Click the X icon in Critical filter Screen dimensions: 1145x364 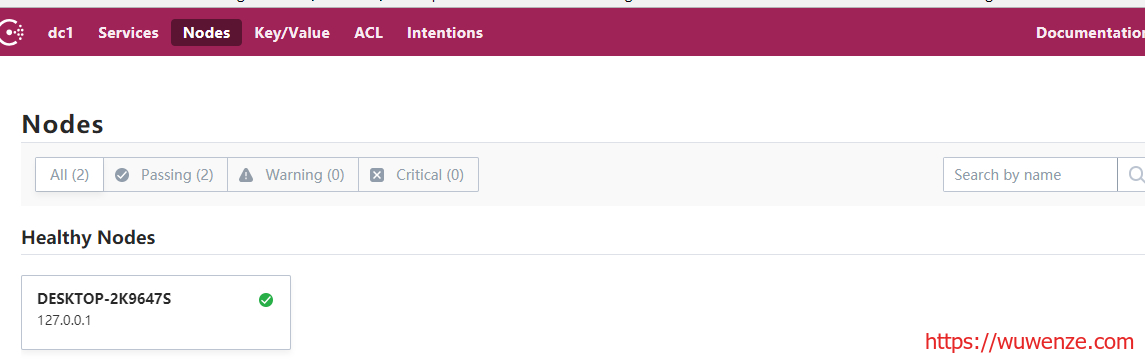click(377, 175)
